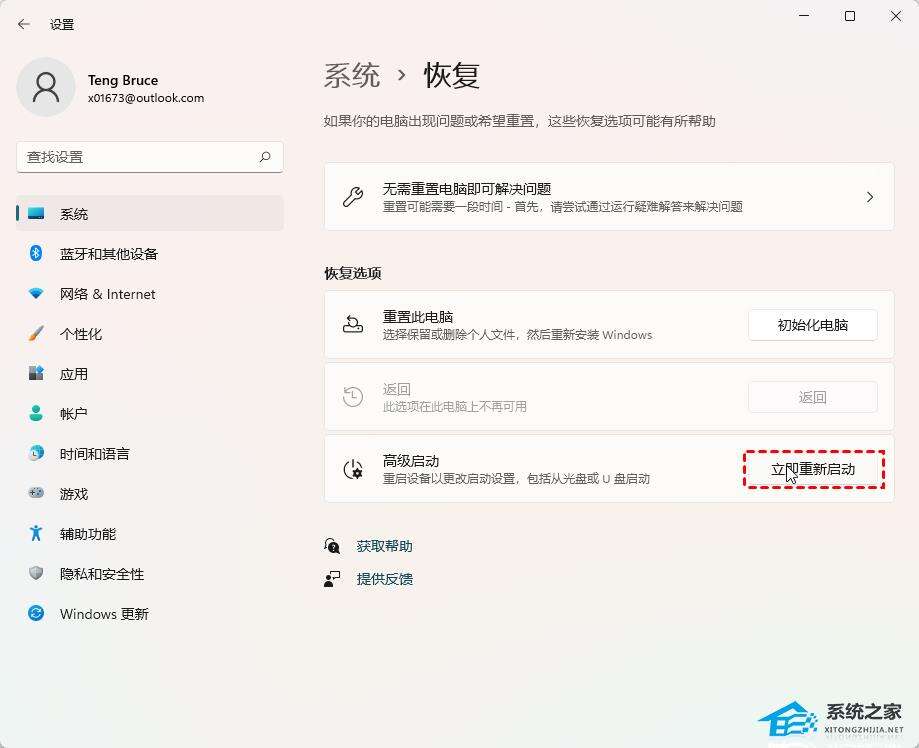Click the Windows Update sync icon
The height and width of the screenshot is (748, 919).
[36, 613]
